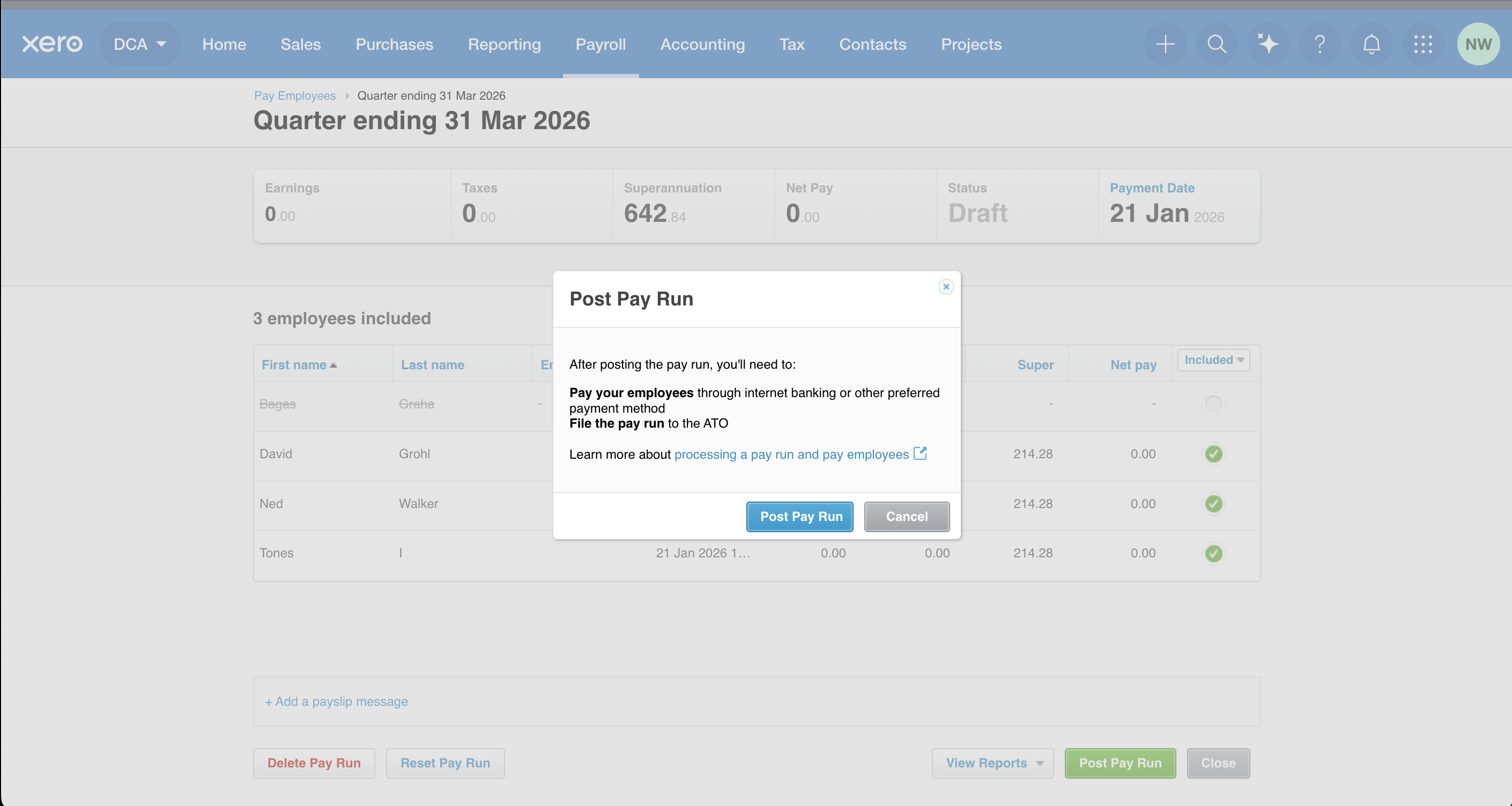Open the Accounting menu

click(702, 44)
